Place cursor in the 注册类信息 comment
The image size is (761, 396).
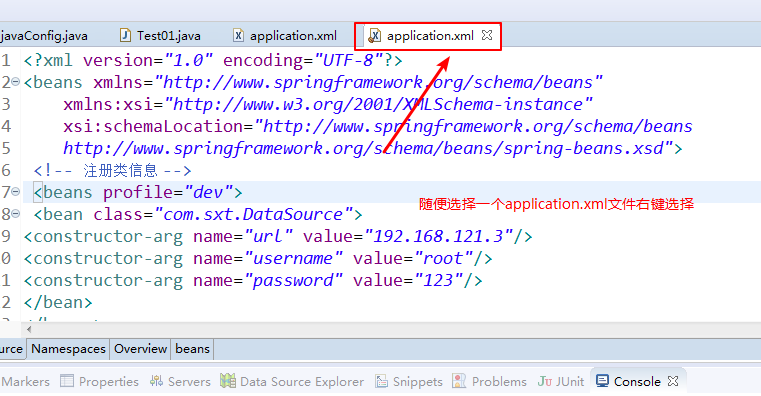(x=120, y=170)
